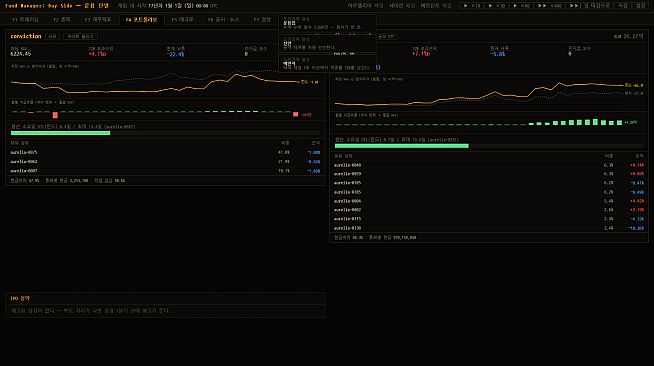
Task: Select aurelia-0004 in right fund list
Action: coord(489,201)
